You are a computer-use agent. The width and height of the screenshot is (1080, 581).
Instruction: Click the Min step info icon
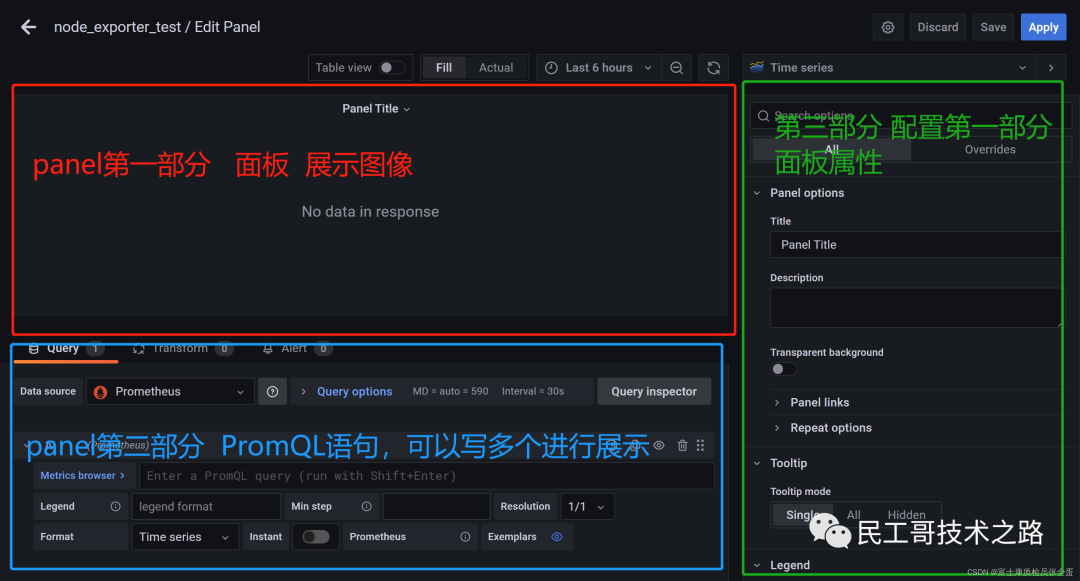366,507
